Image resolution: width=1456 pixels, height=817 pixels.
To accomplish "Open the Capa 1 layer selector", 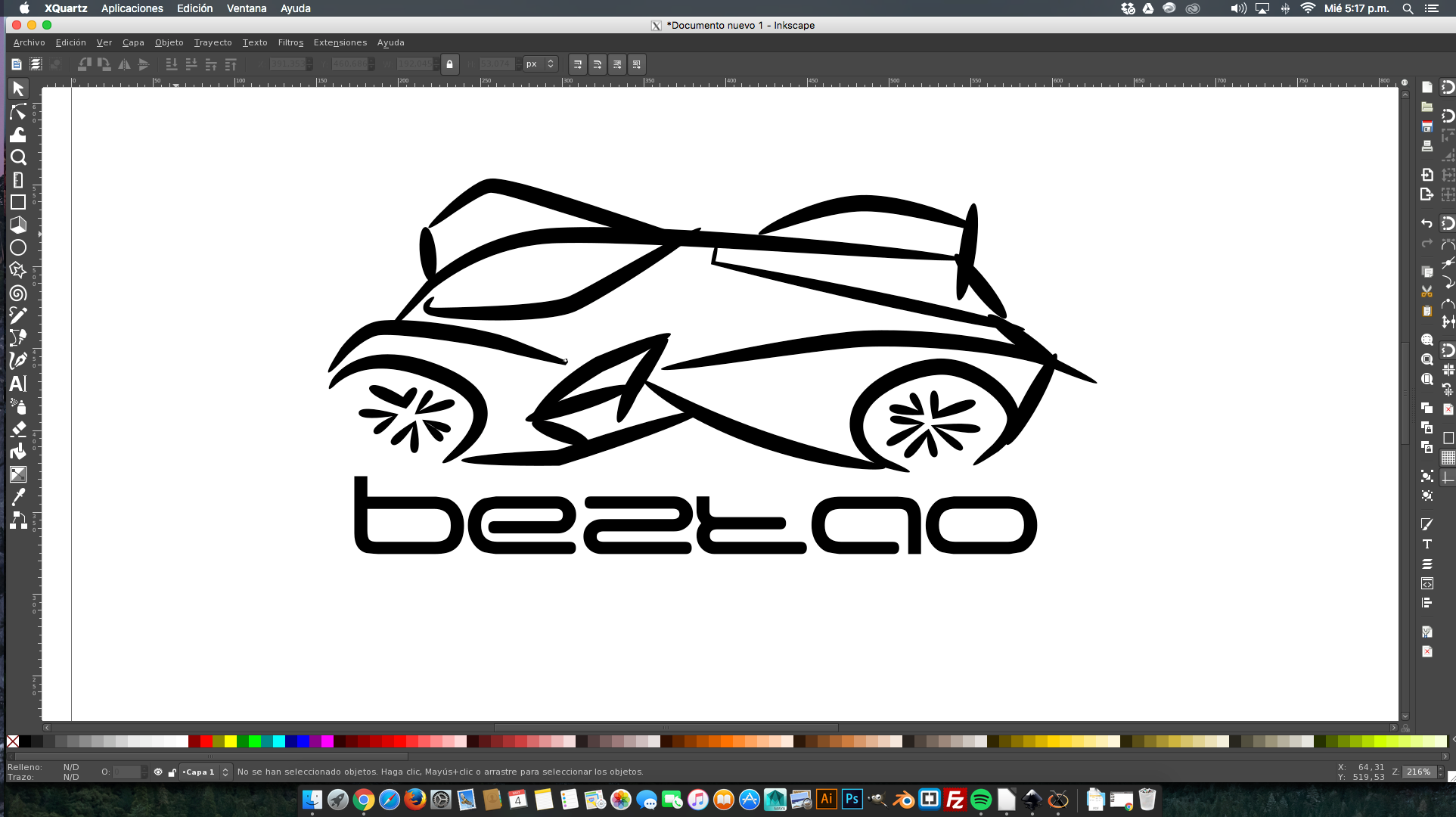I will (200, 772).
